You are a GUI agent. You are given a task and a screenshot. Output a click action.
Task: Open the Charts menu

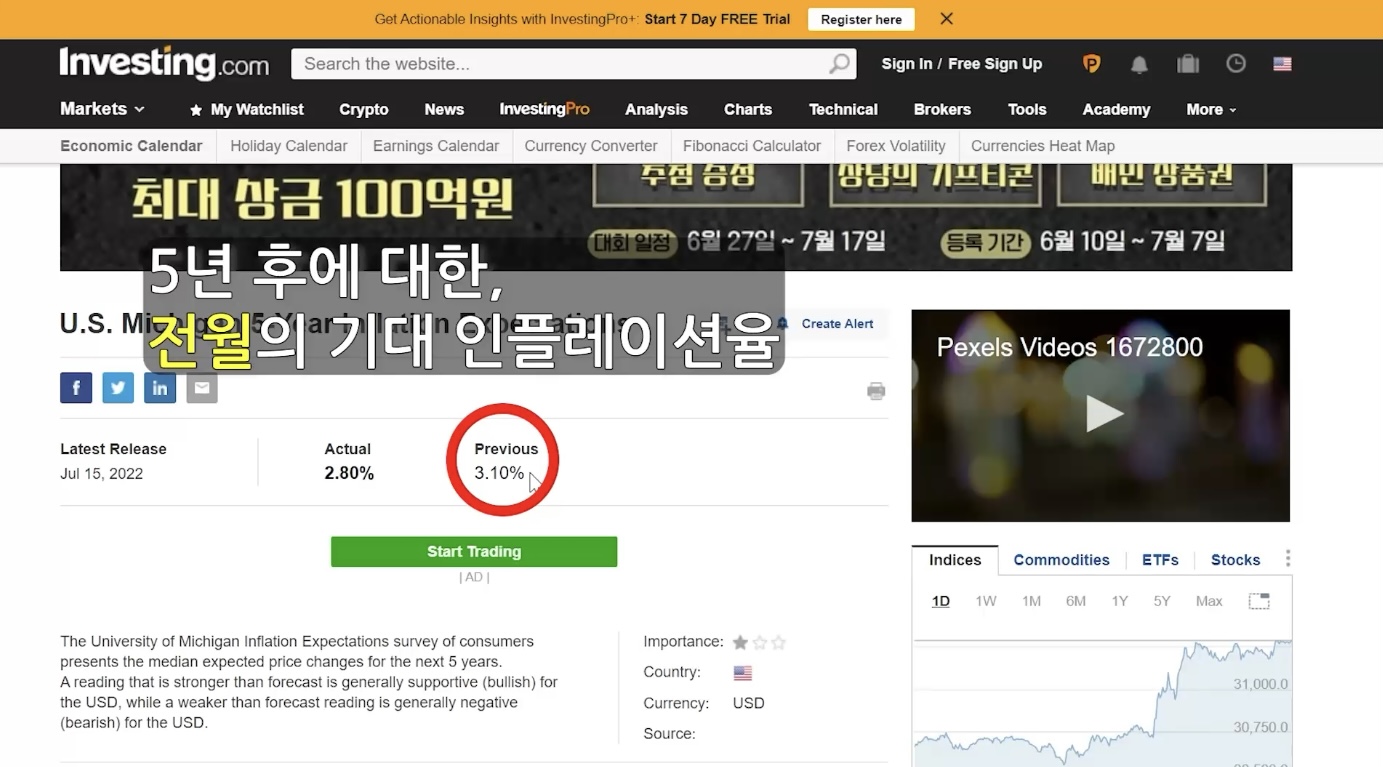click(748, 109)
